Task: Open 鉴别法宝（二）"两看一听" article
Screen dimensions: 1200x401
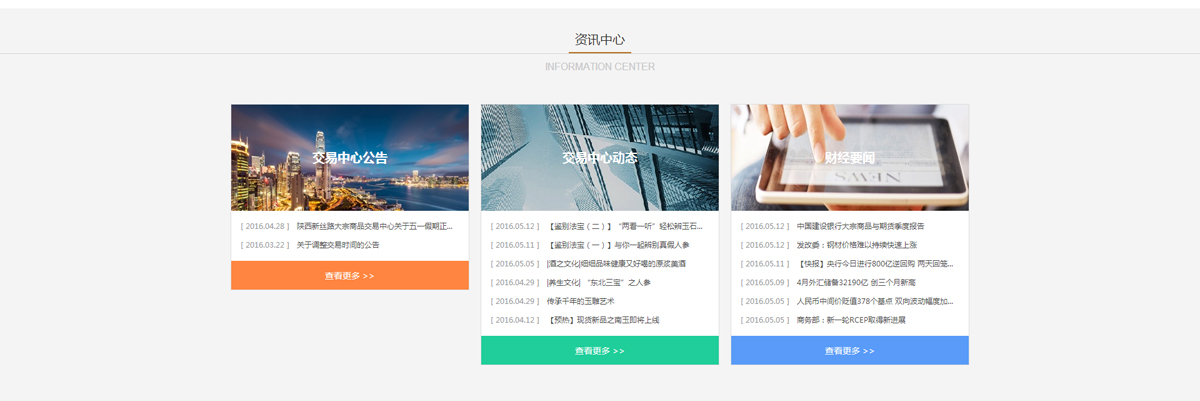Action: click(x=625, y=226)
